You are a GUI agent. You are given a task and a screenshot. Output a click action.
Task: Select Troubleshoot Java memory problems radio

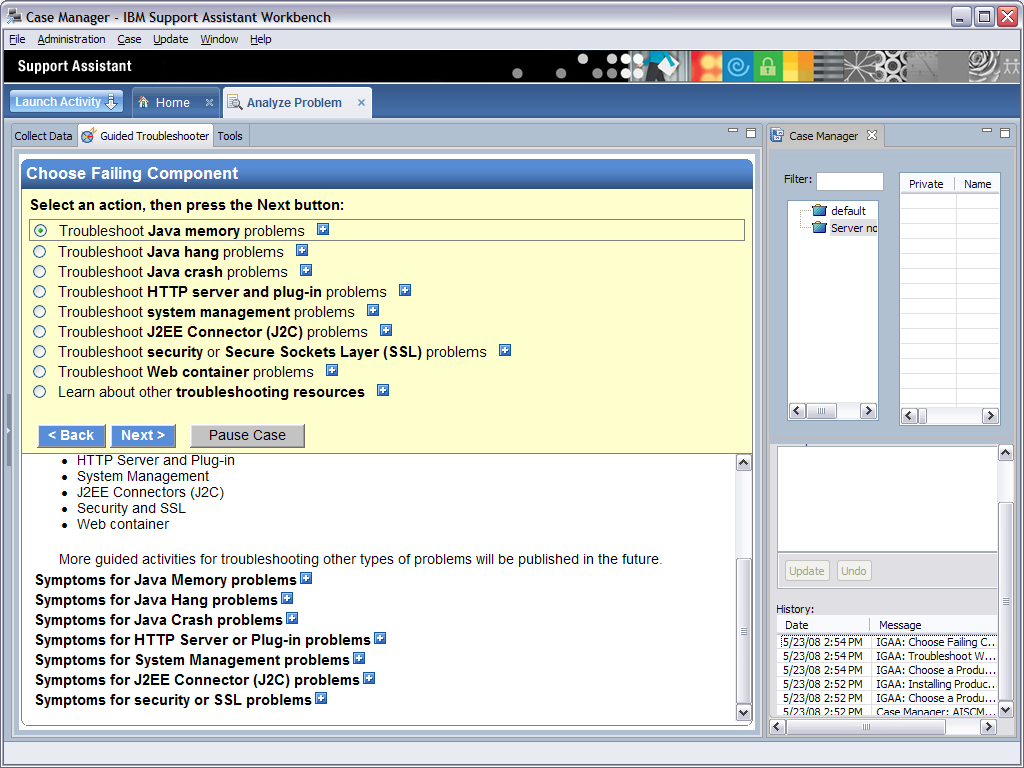point(40,231)
